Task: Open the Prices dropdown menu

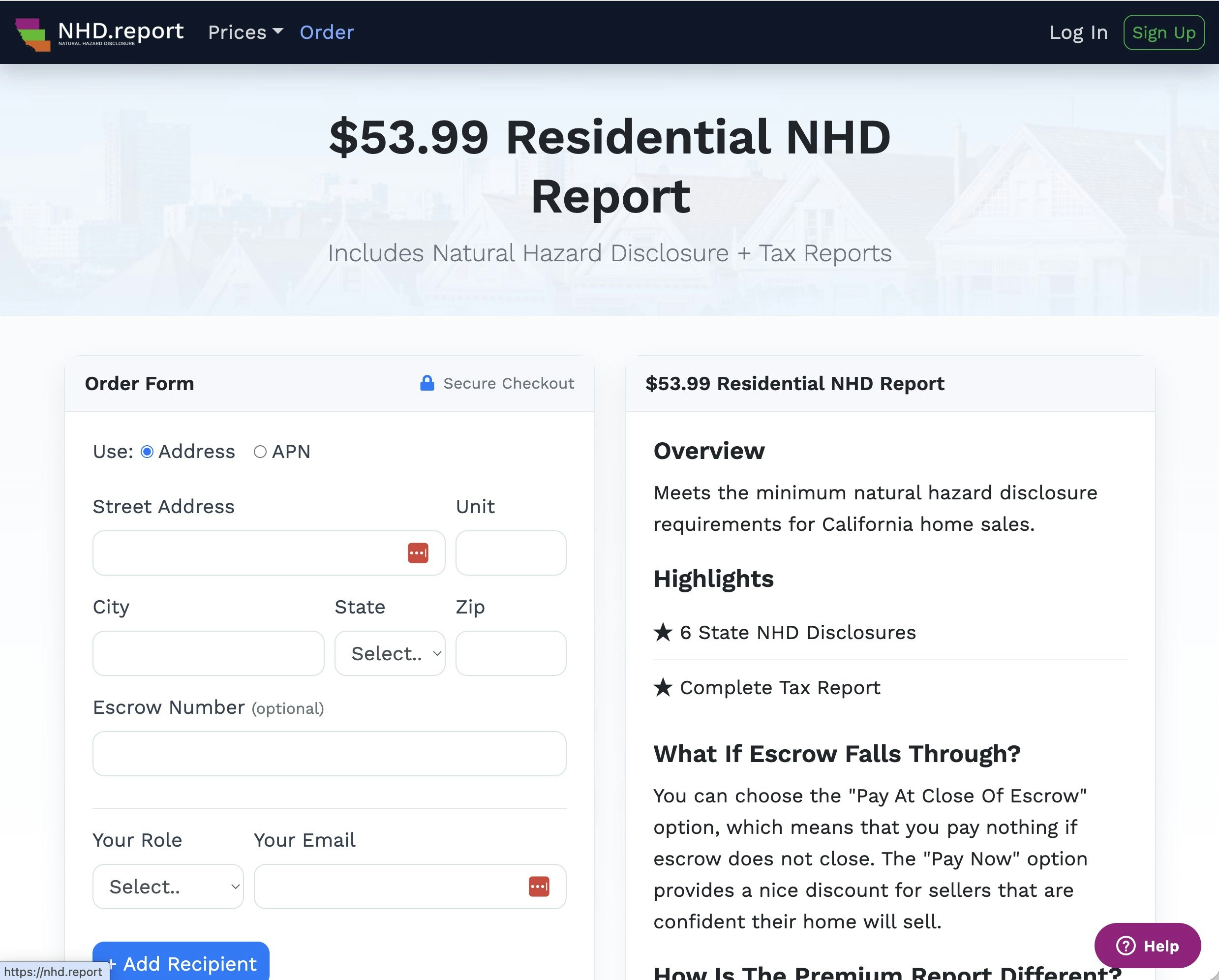Action: [245, 32]
